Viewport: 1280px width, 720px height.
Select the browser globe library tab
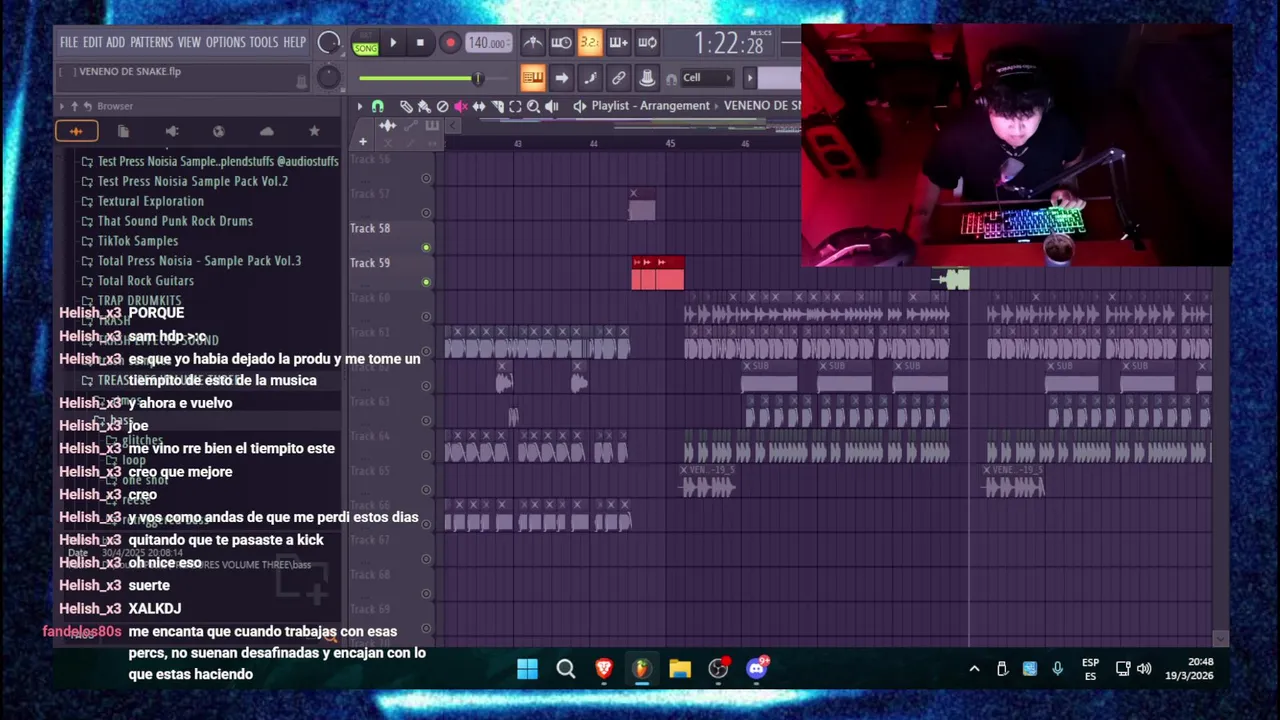[218, 131]
